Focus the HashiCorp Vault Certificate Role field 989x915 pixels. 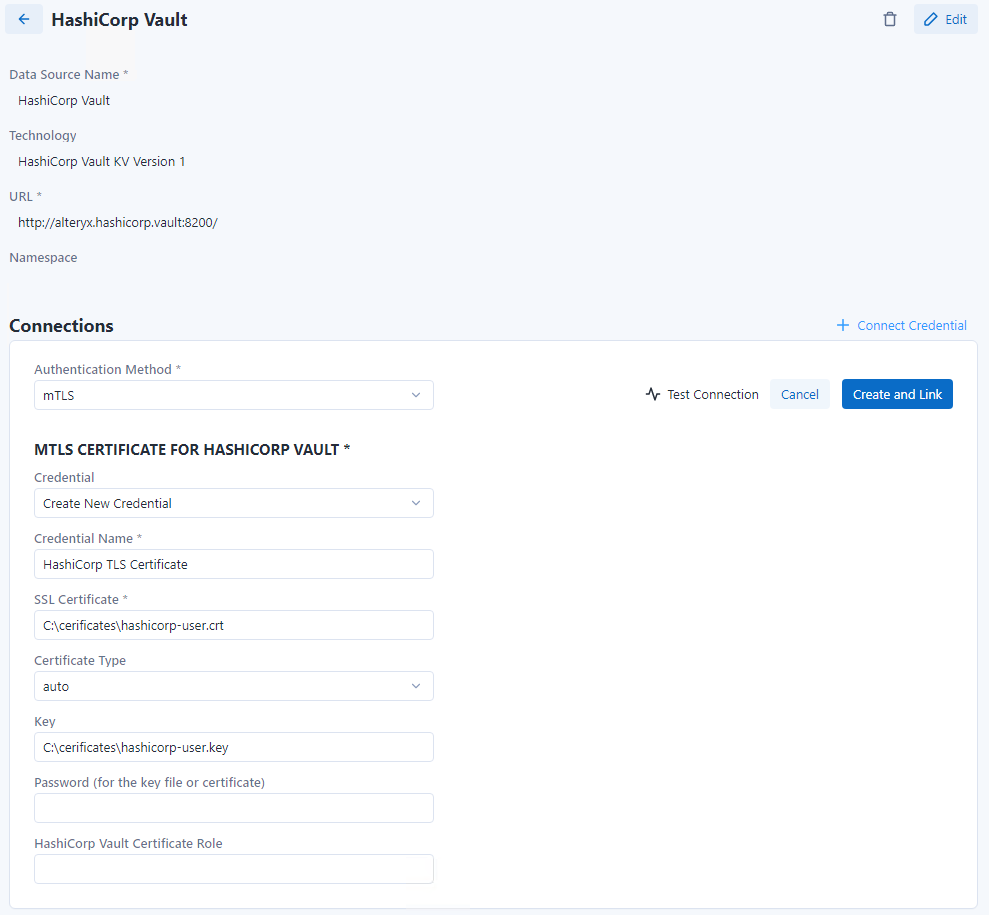[x=233, y=869]
